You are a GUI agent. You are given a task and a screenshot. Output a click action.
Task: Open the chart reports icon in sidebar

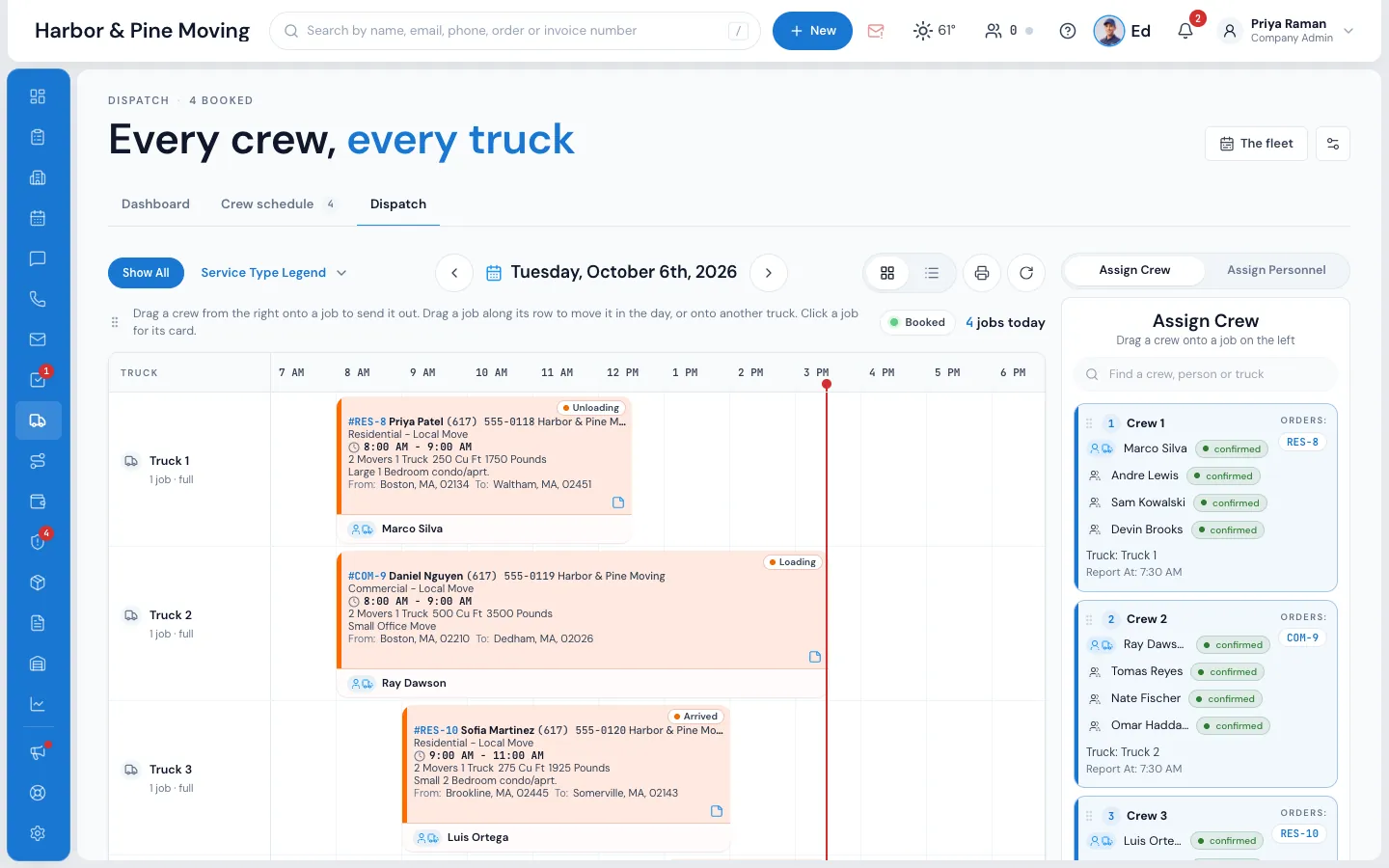38,704
